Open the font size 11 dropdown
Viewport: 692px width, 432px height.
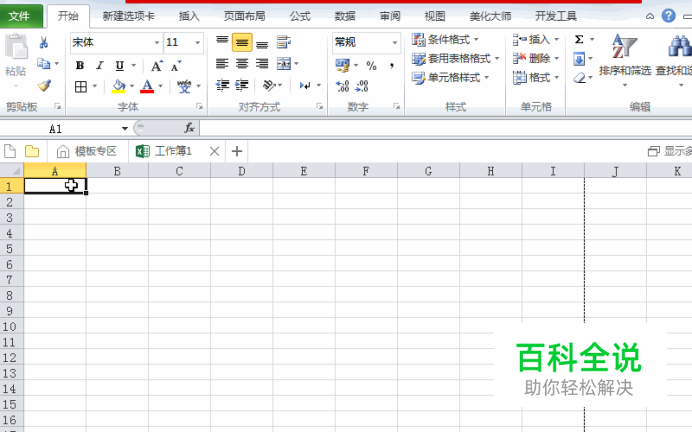point(197,43)
